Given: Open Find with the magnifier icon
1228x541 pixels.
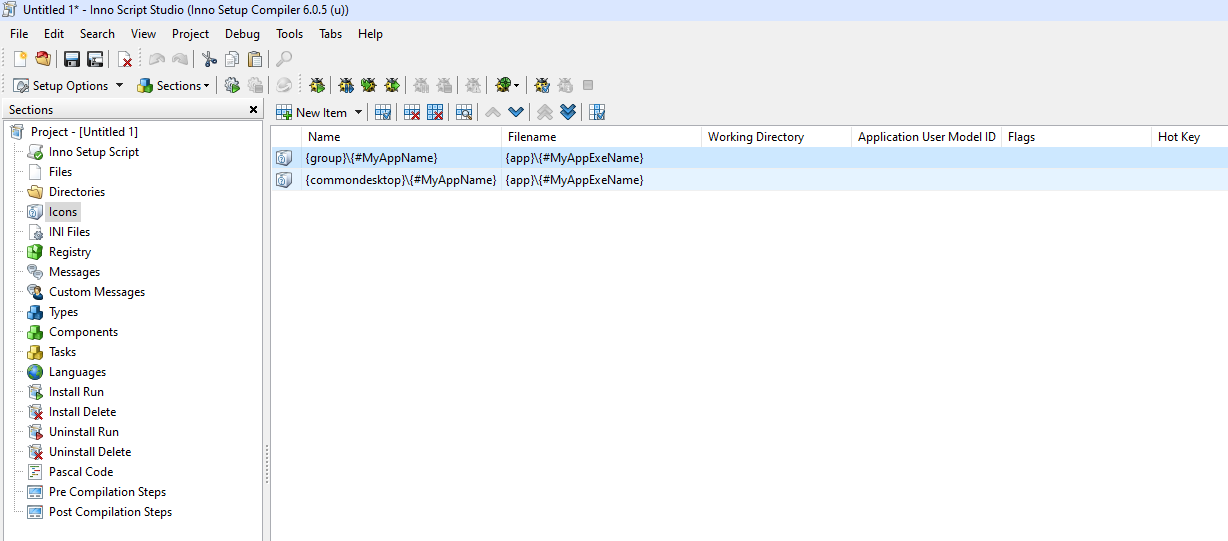Looking at the screenshot, I should [285, 59].
